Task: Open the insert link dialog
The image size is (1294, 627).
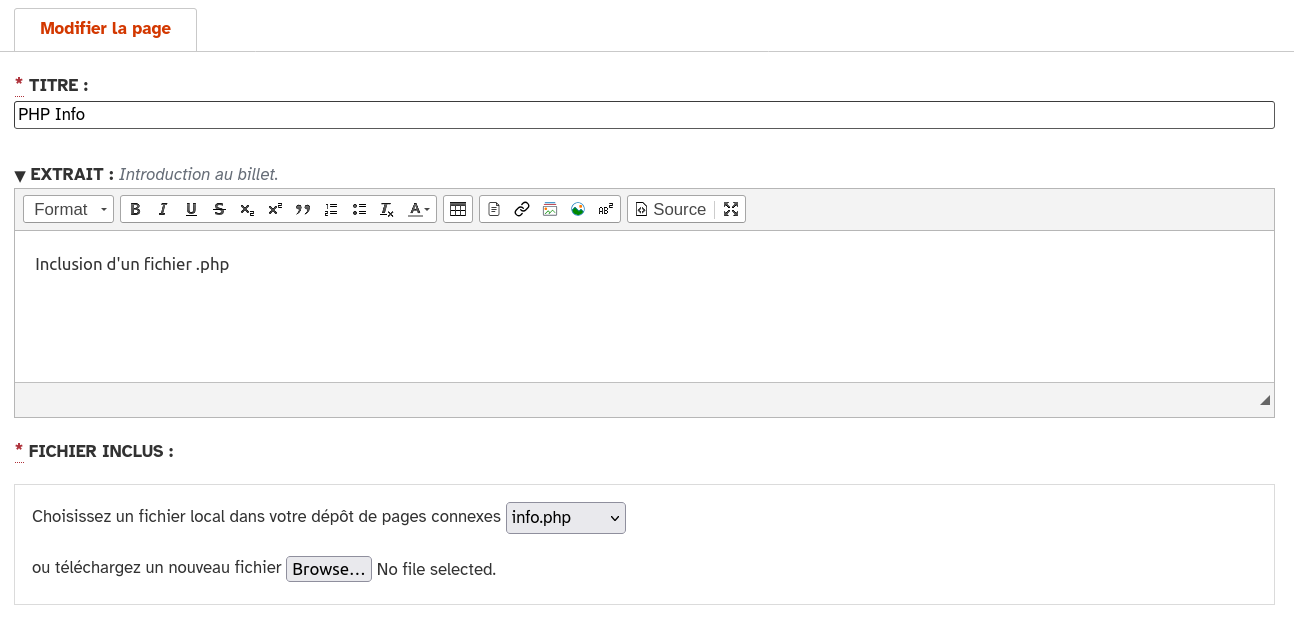Action: click(521, 209)
